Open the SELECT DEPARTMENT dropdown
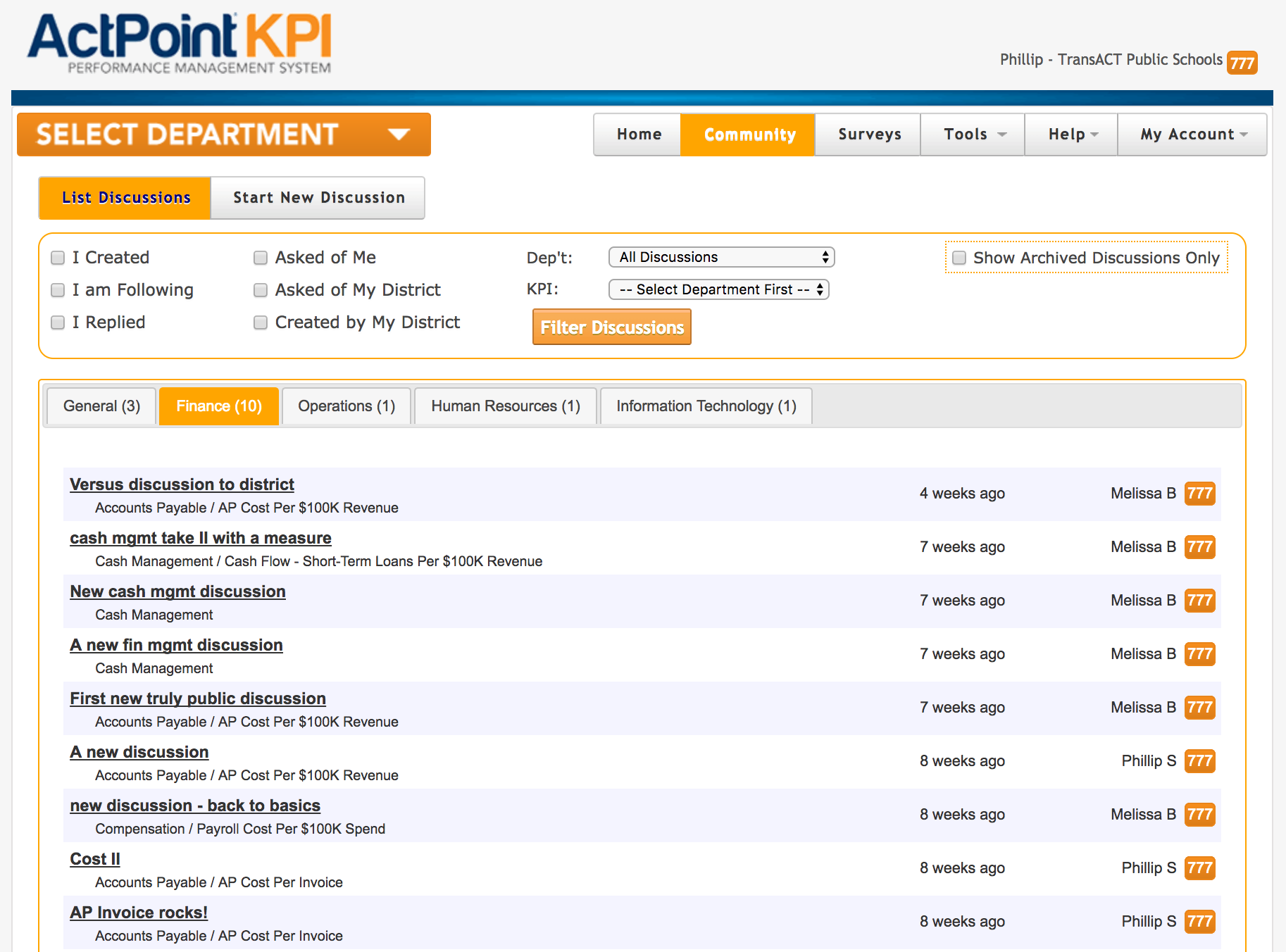The height and width of the screenshot is (952, 1286). 224,134
